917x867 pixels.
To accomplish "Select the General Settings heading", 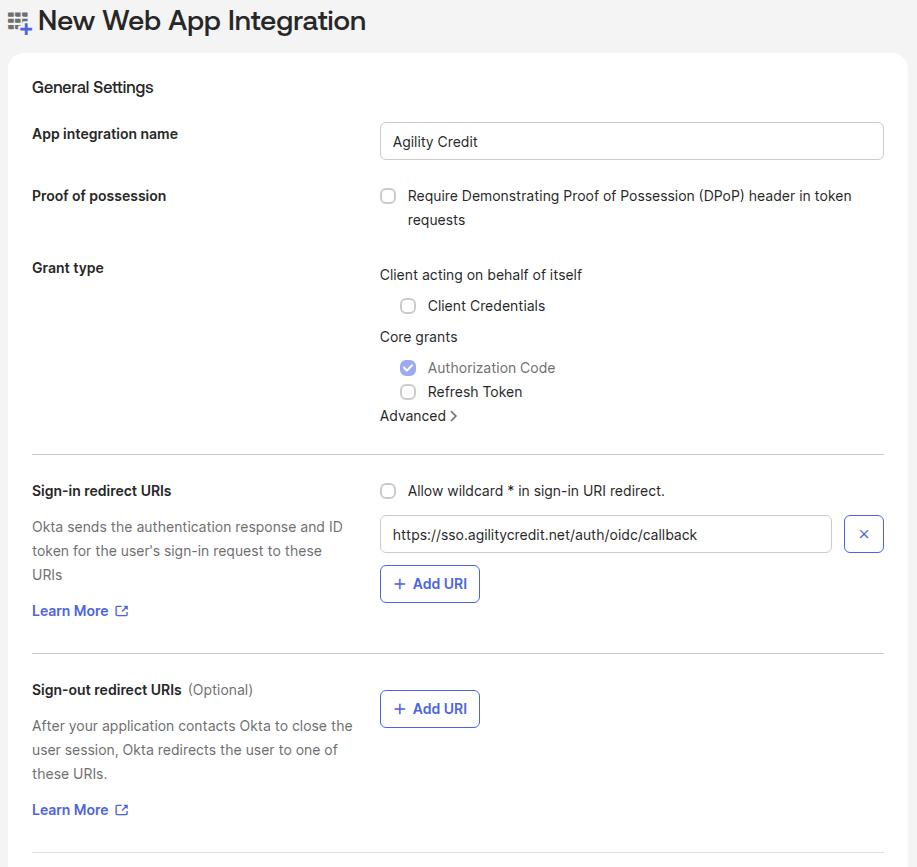I will [x=92, y=87].
